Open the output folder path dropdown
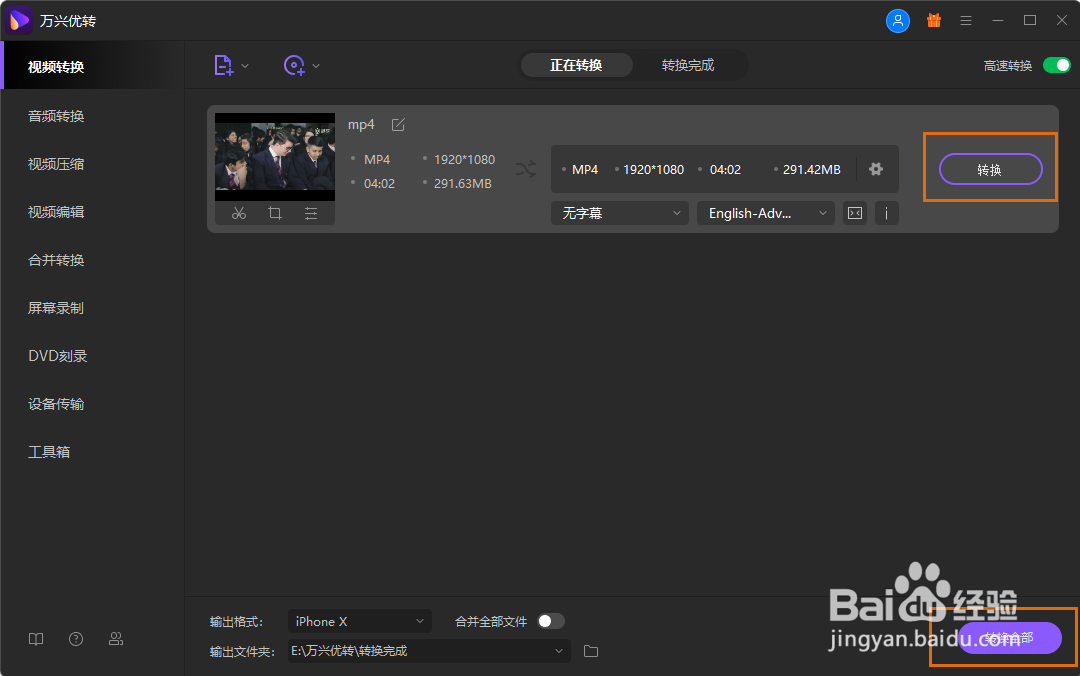The height and width of the screenshot is (676, 1080). coord(428,651)
